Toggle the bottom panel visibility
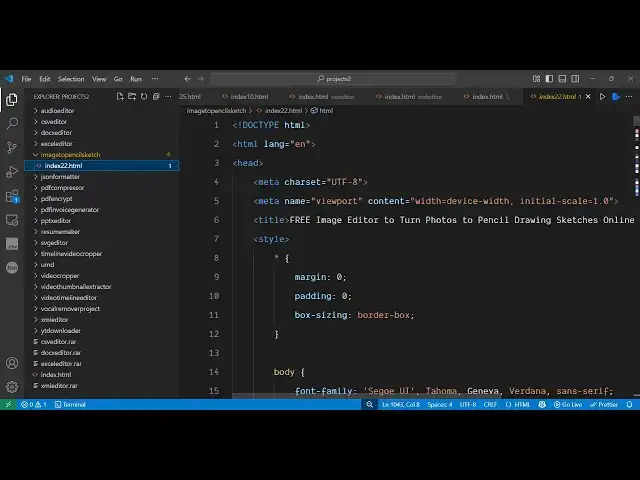640x480 pixels. [562, 79]
